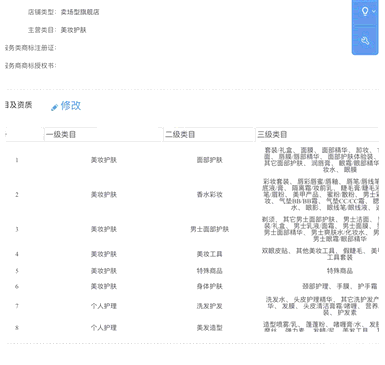This screenshot has height=365, width=385.
Task: Click the lightbulb tips icon
Action: coord(365,11)
